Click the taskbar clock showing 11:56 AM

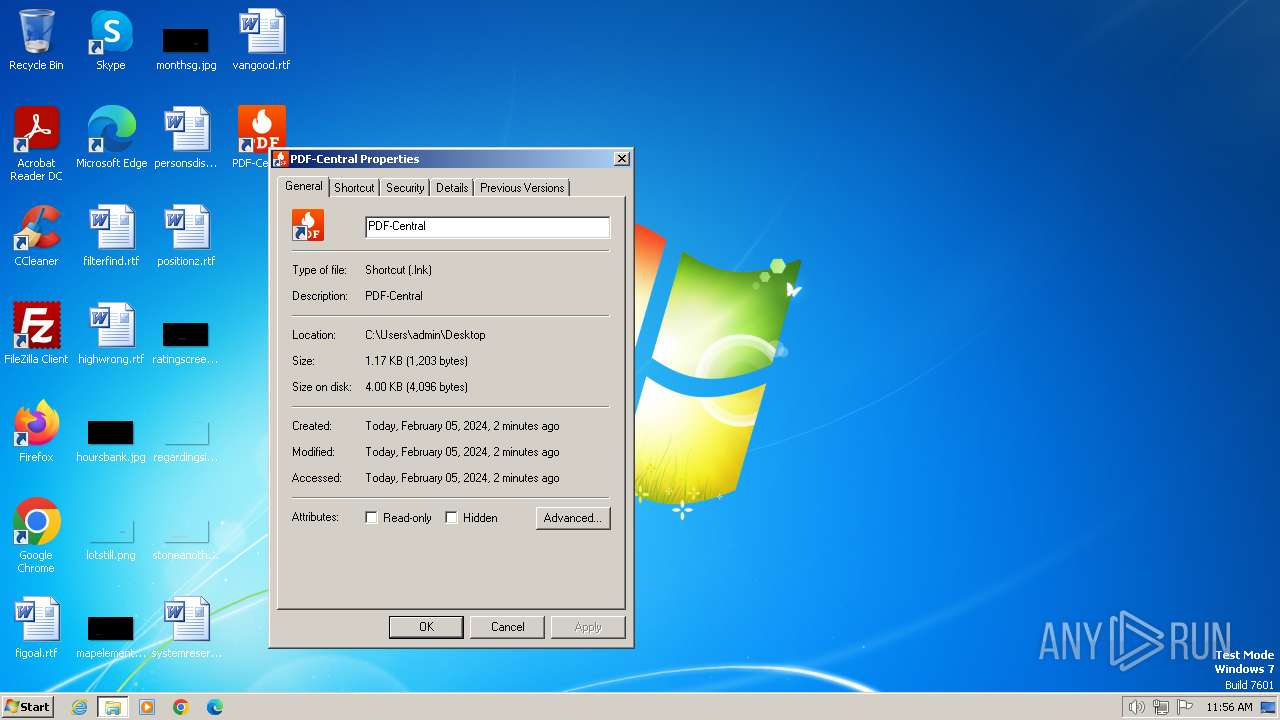click(1229, 707)
